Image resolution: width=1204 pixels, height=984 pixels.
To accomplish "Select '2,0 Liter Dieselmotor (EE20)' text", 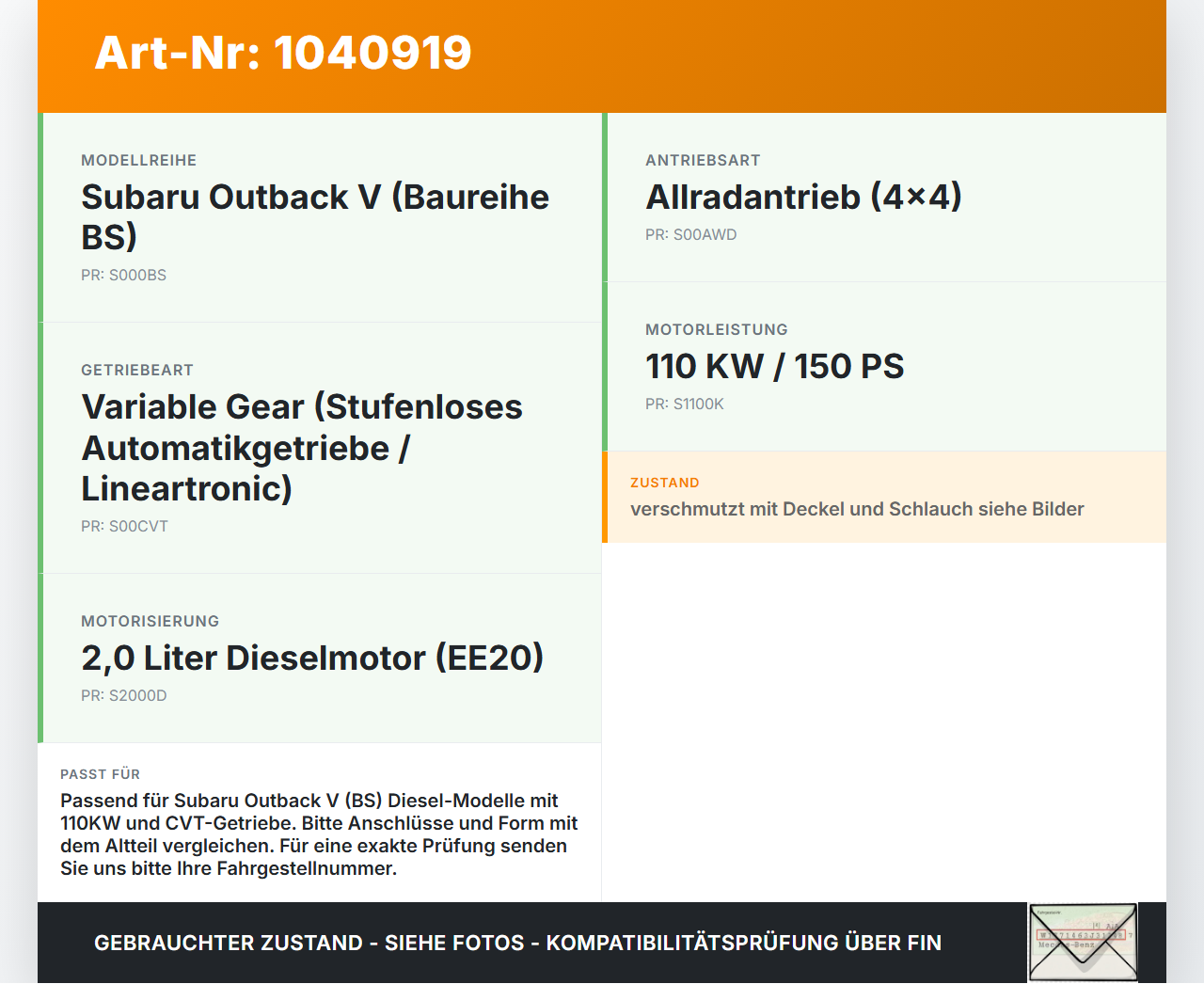I will tap(312, 659).
